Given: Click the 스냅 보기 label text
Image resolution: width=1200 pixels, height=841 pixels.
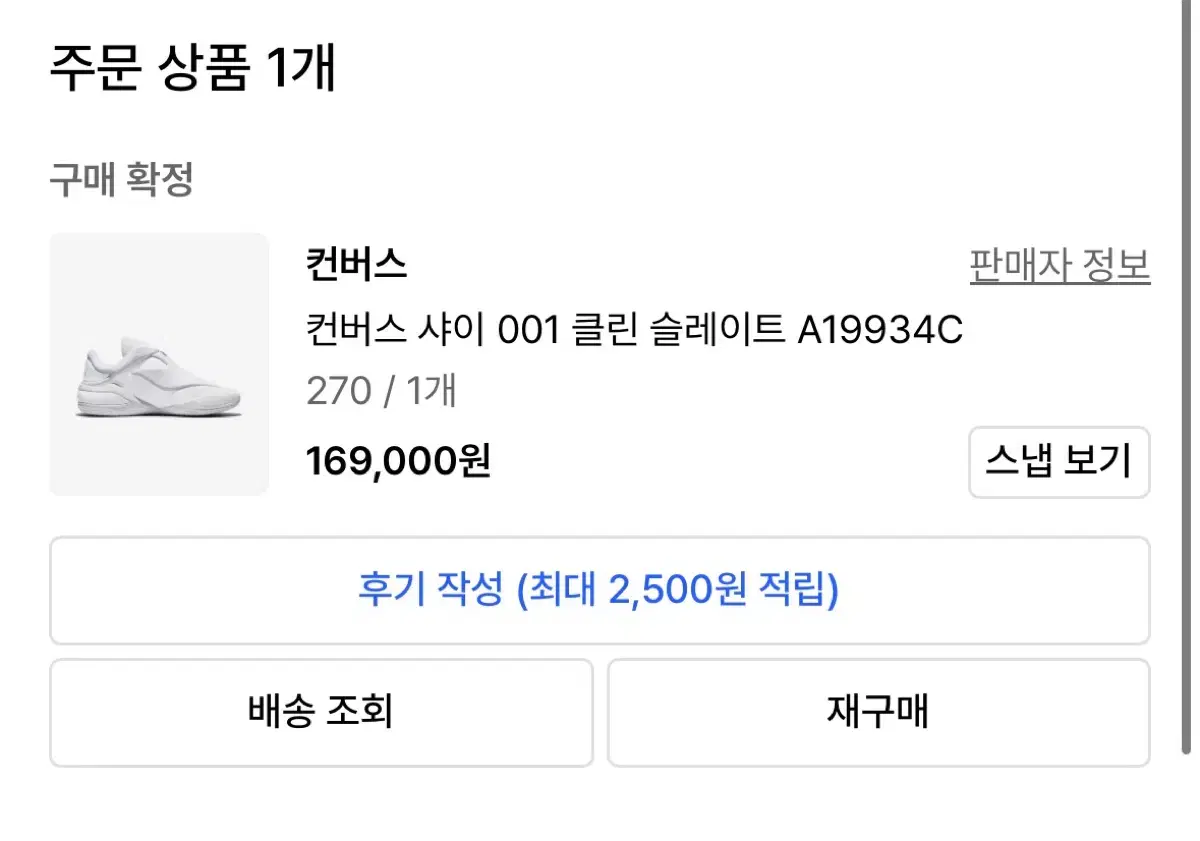Looking at the screenshot, I should click(1059, 462).
